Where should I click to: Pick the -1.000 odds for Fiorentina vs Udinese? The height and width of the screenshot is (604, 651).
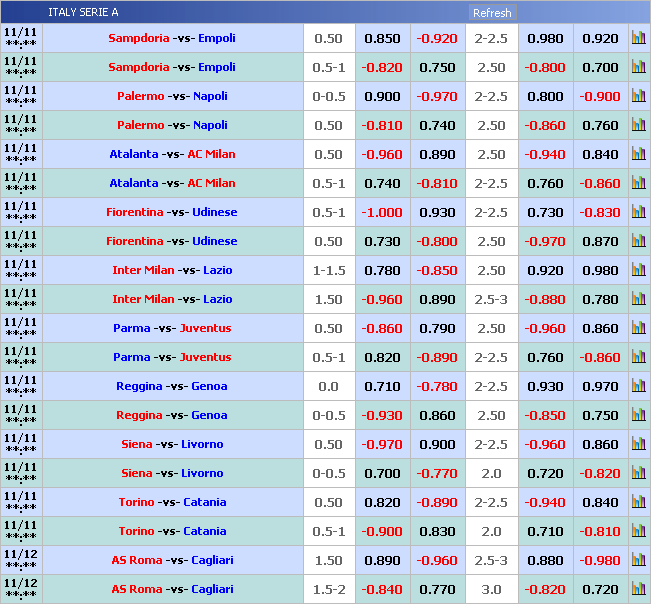click(x=382, y=213)
